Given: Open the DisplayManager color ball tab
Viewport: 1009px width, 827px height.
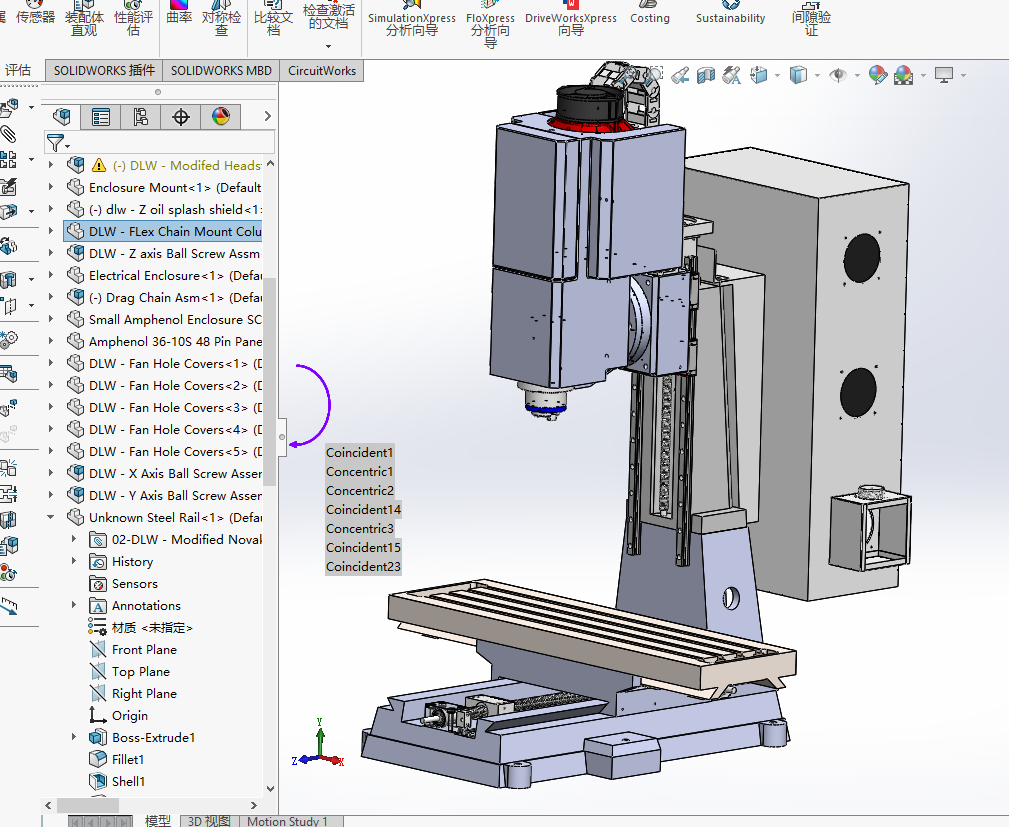Looking at the screenshot, I should click(221, 116).
